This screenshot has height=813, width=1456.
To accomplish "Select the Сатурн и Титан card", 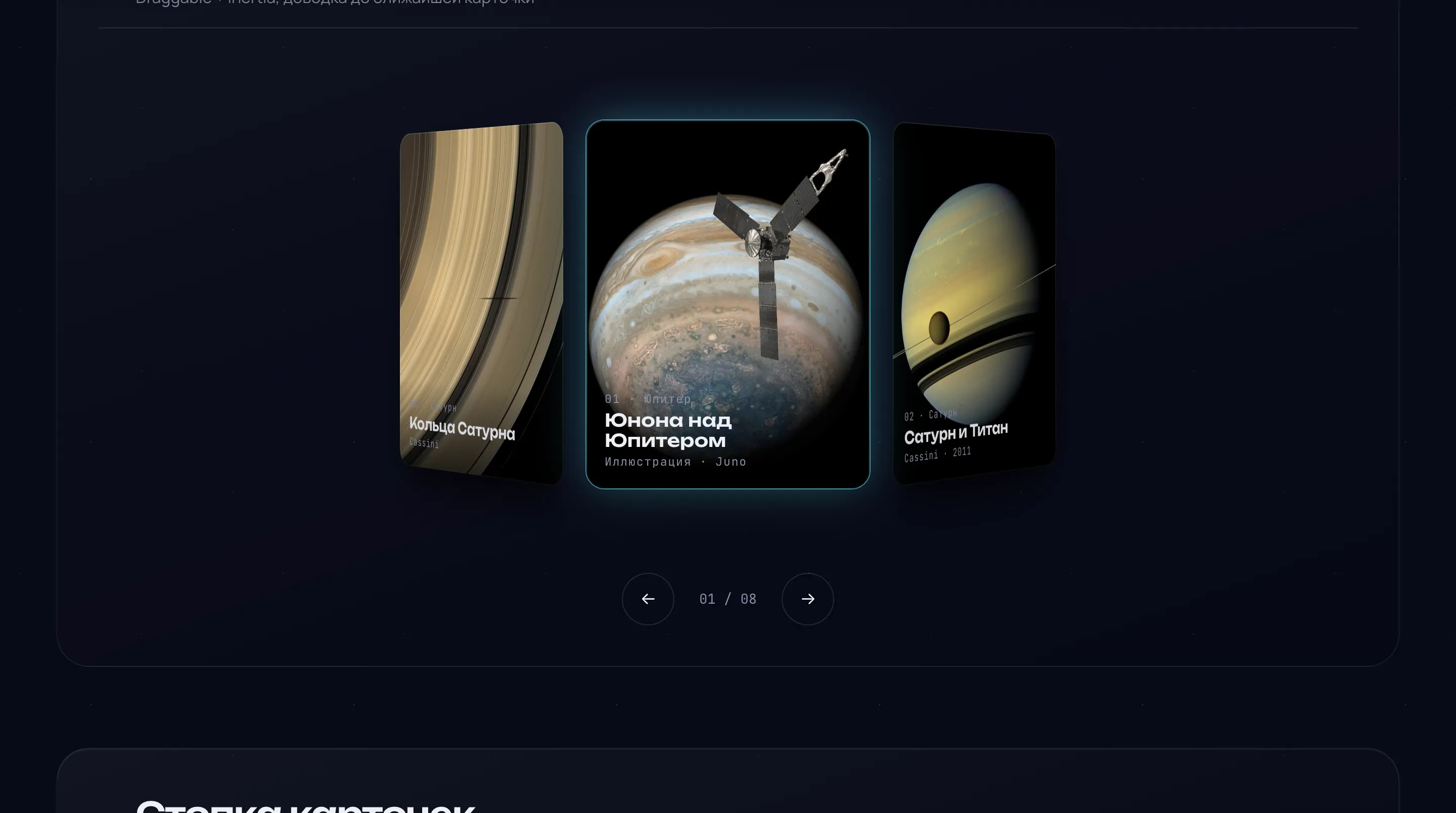I will 974,303.
